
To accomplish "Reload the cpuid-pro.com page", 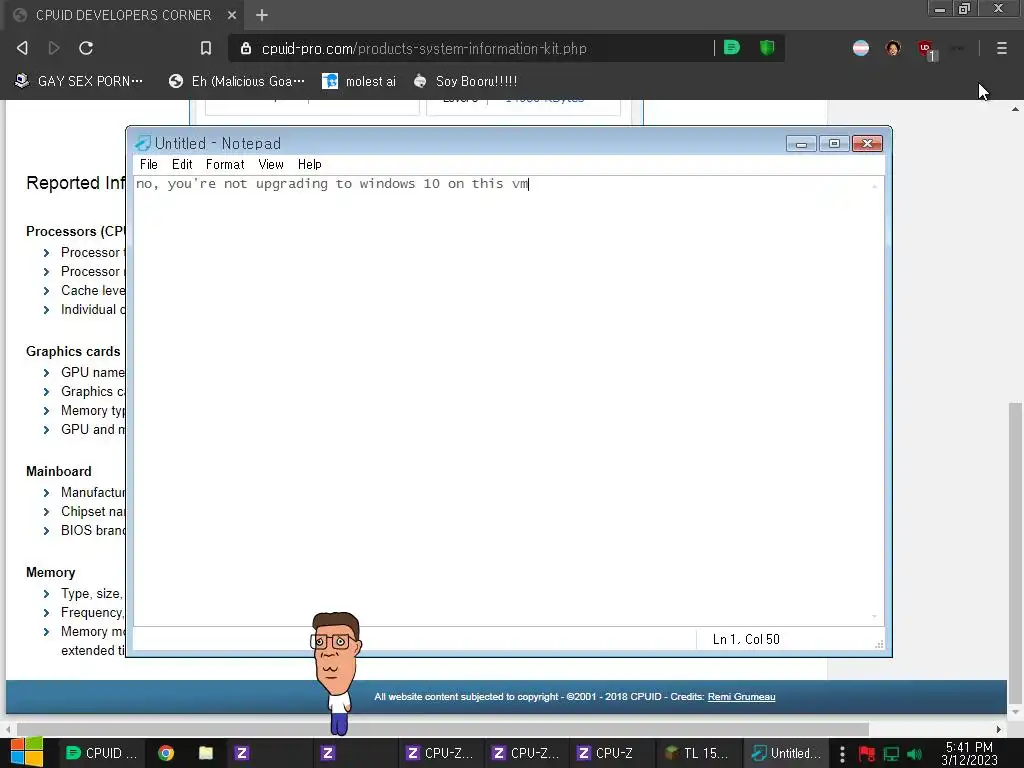I will [86, 48].
